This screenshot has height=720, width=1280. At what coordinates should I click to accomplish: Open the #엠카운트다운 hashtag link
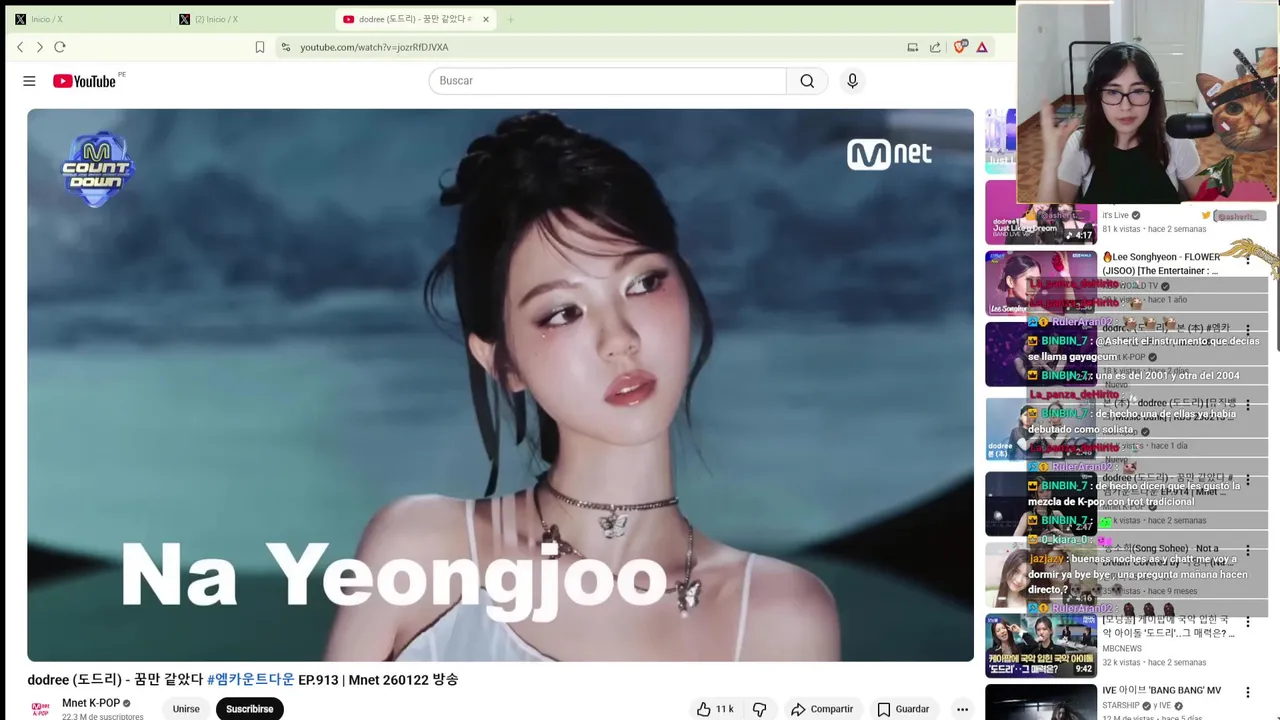251,679
